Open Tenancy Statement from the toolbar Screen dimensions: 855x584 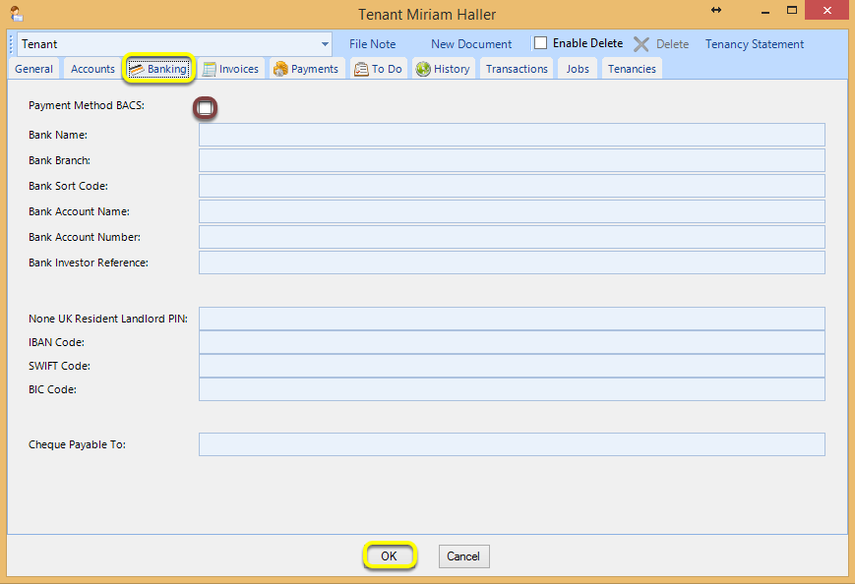pyautogui.click(x=754, y=44)
